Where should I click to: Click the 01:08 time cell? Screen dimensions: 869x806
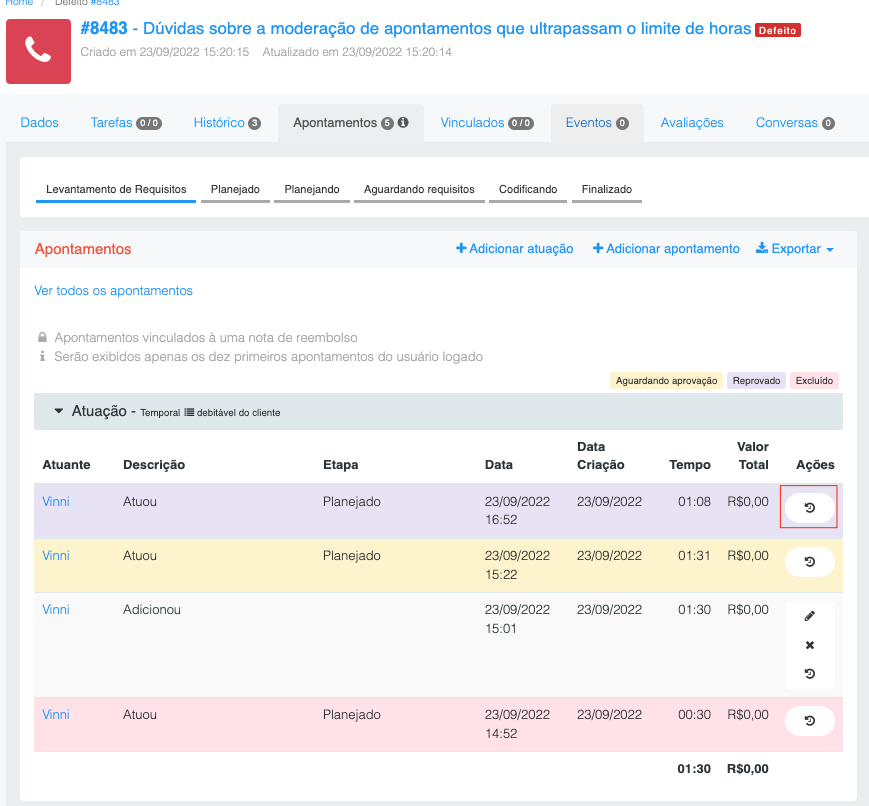coord(694,502)
